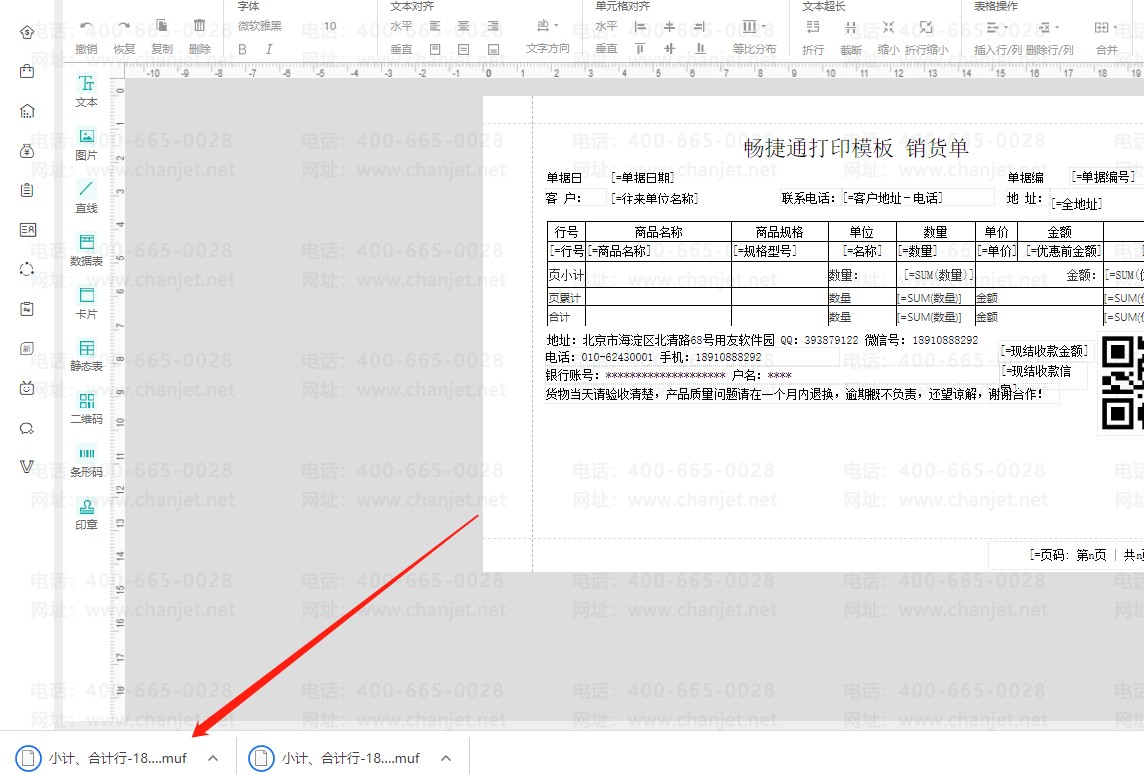The width and height of the screenshot is (1144, 774).
Task: Click the 删除 trash icon
Action: click(199, 26)
